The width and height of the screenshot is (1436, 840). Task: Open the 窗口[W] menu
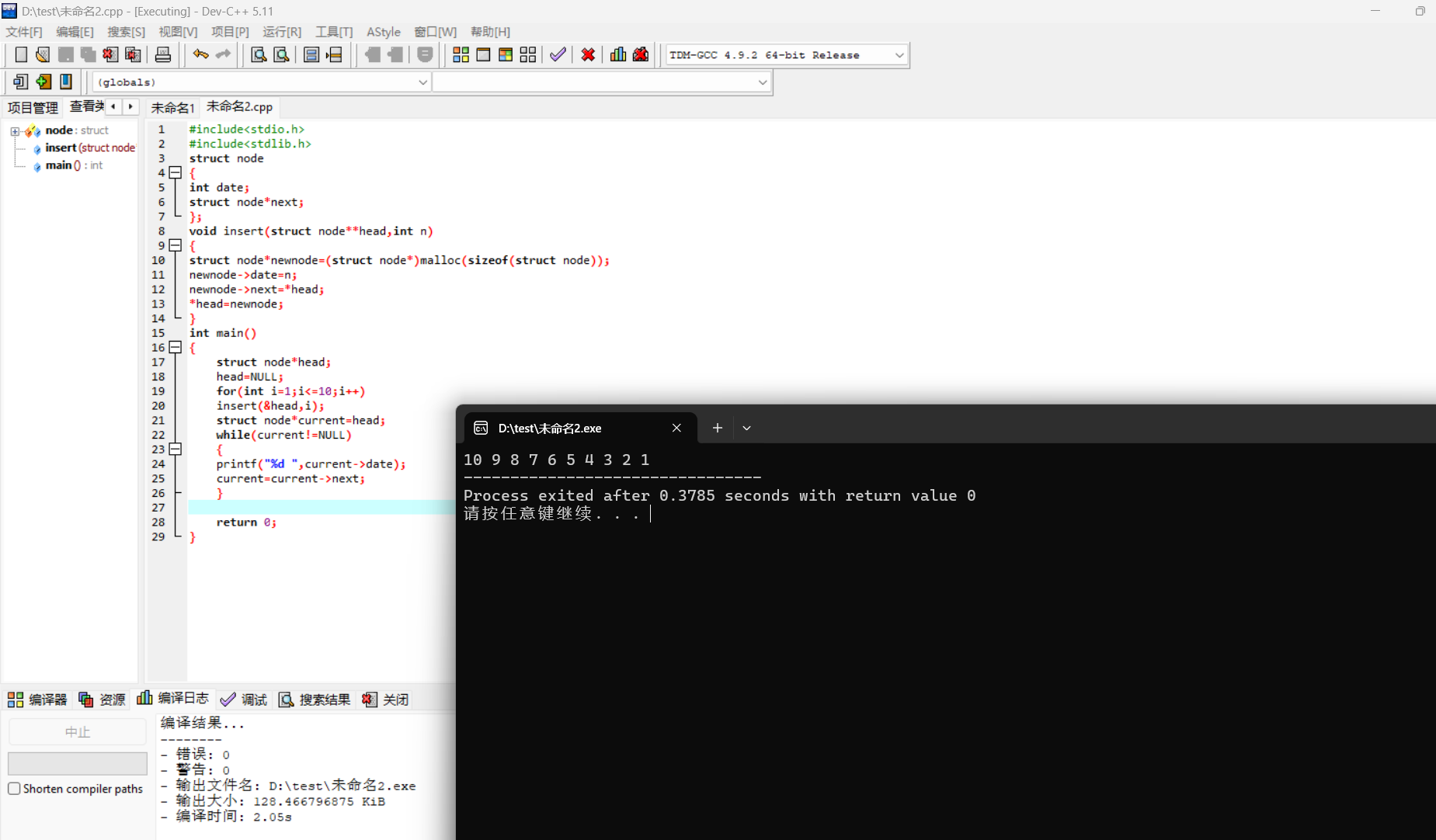(x=435, y=32)
